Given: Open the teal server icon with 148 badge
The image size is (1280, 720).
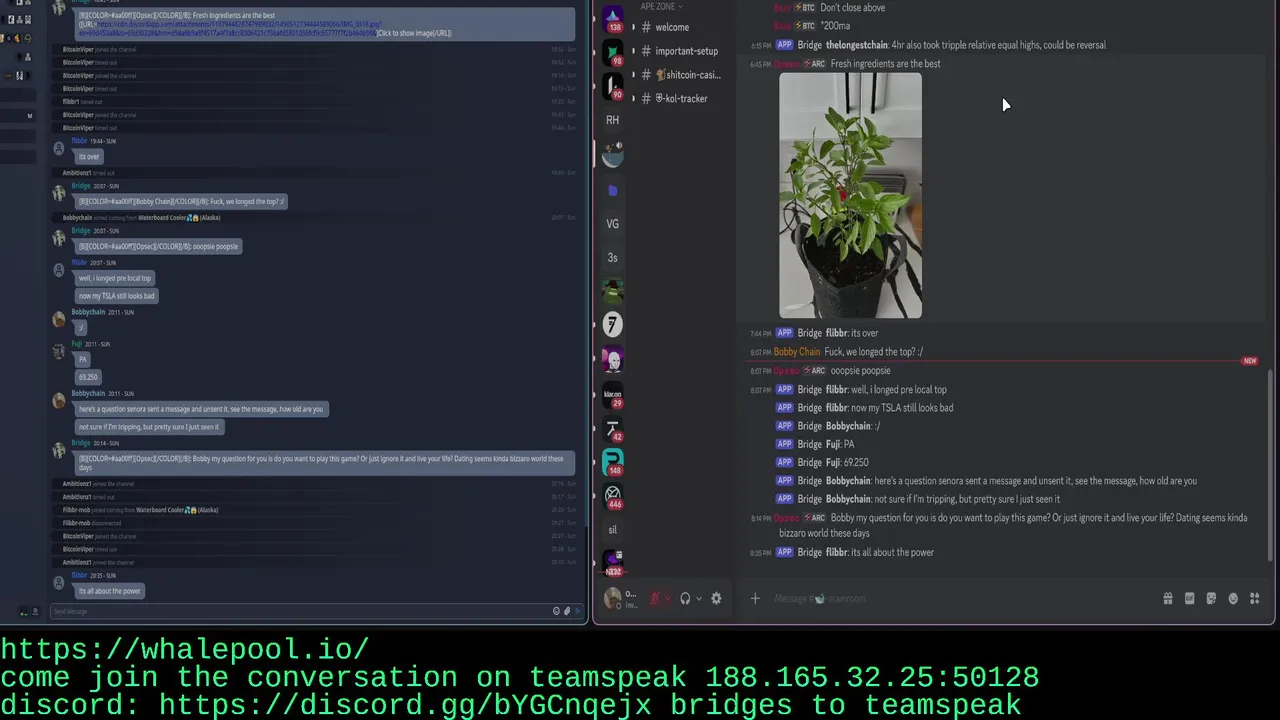Looking at the screenshot, I should point(612,462).
